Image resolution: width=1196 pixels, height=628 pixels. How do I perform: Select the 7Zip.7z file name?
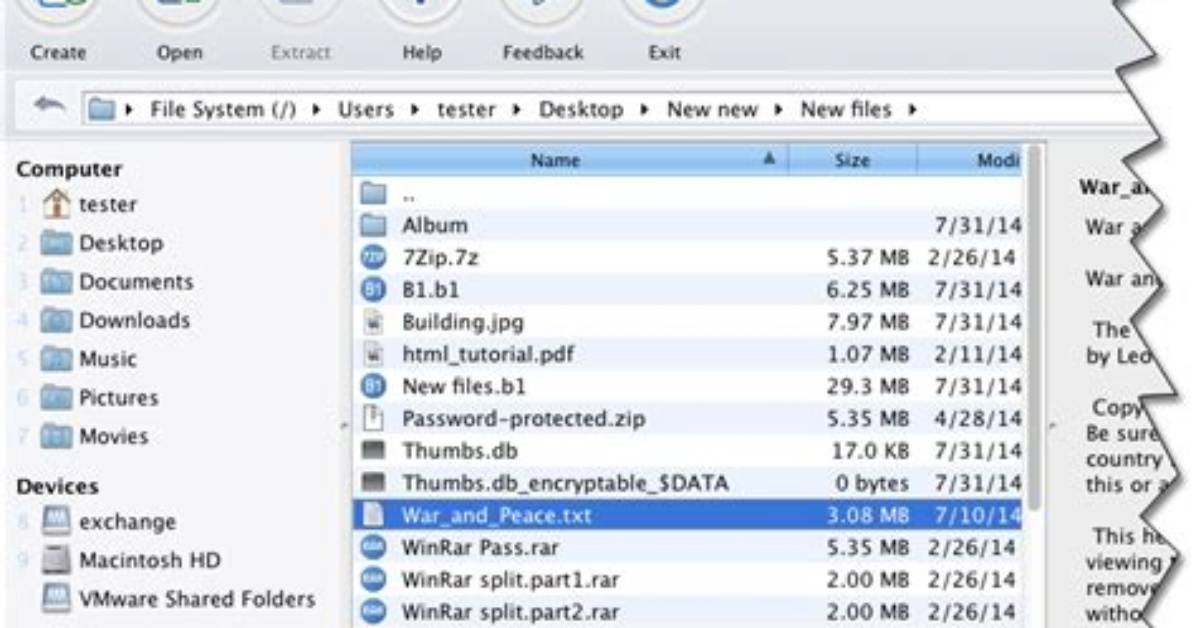440,258
